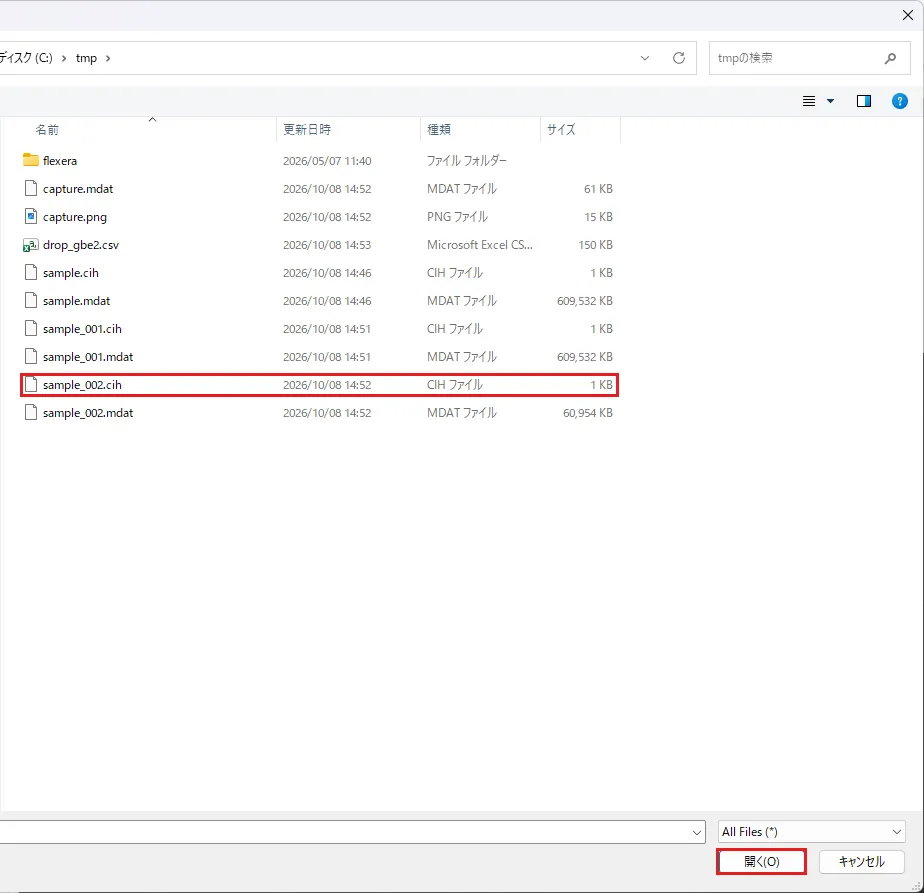Expand the file name combo box arrow
924x893 pixels.
point(697,832)
